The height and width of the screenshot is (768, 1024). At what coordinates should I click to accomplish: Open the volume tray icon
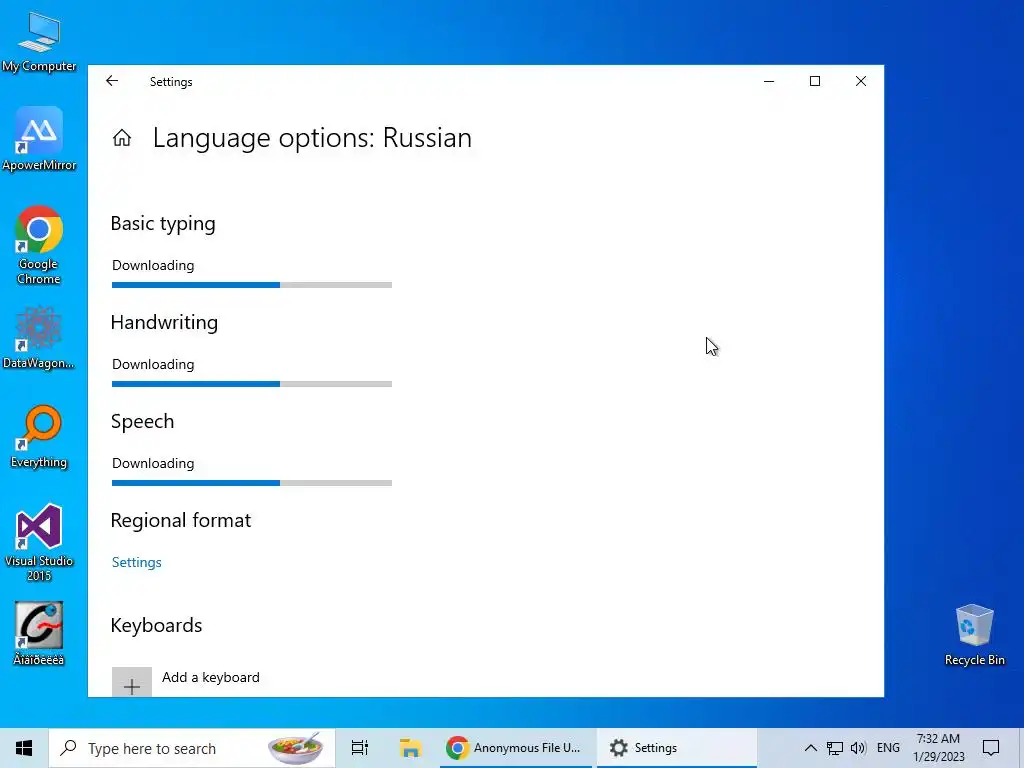[858, 748]
